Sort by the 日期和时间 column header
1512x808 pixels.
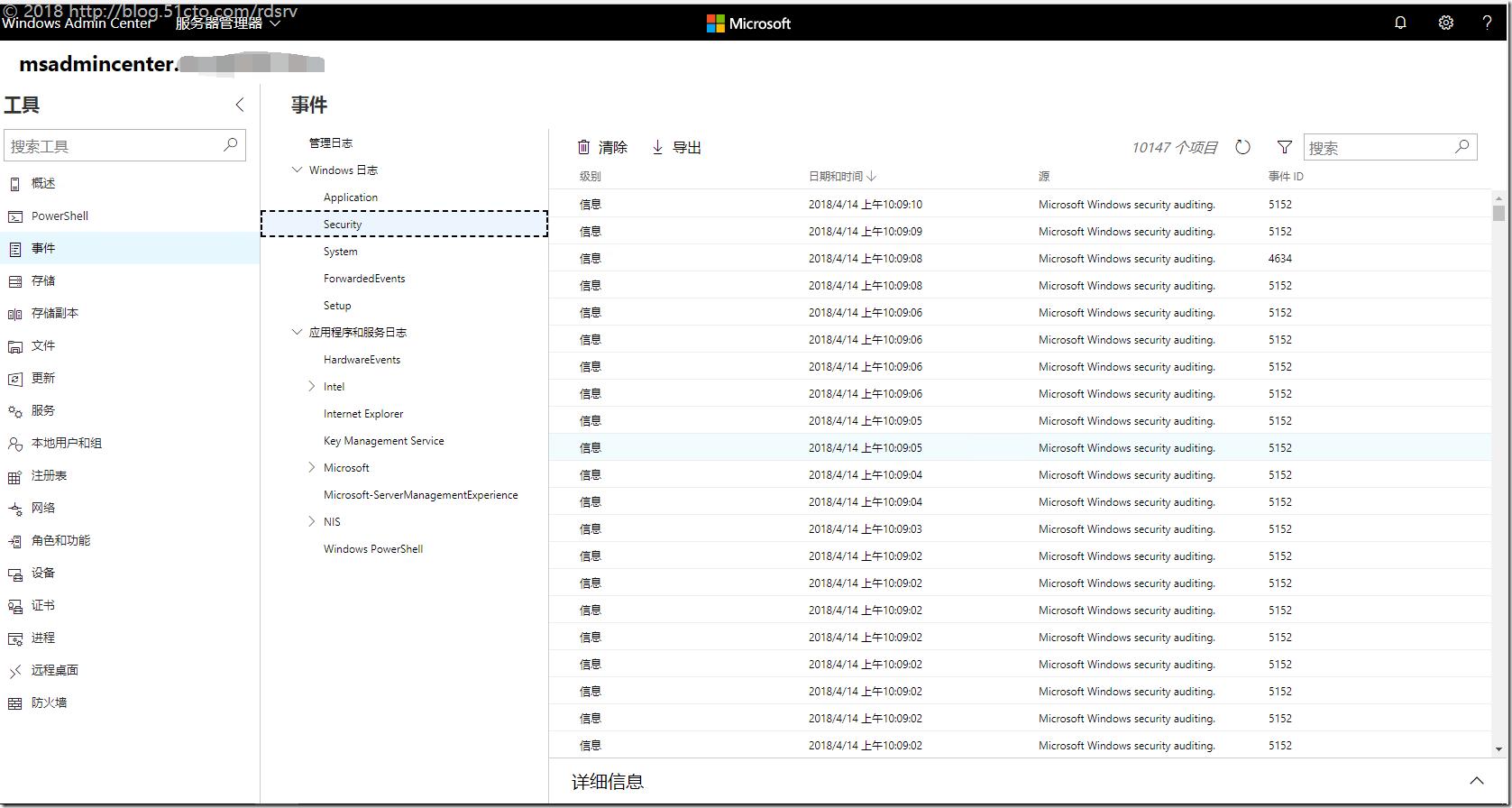(842, 177)
